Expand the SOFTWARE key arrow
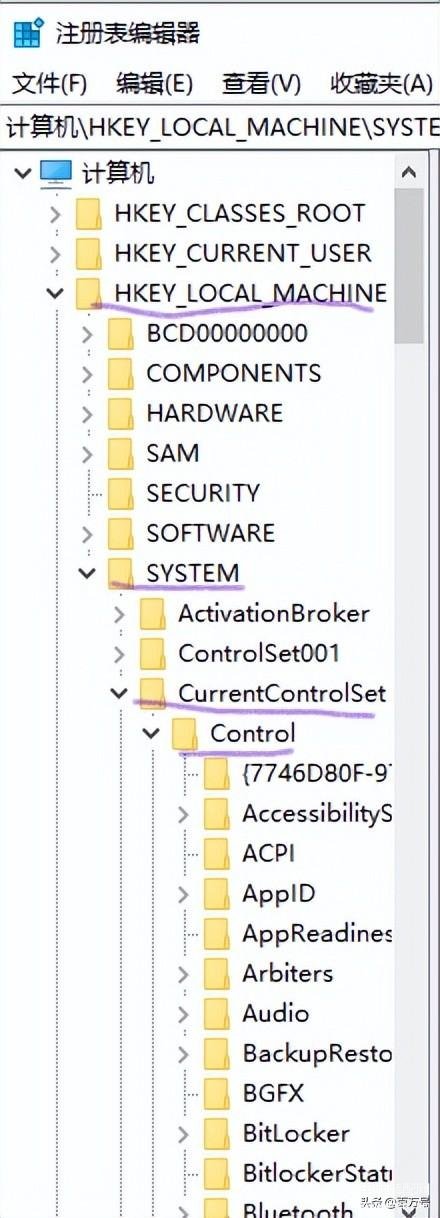Screen dimensions: 440x1218 (x=87, y=533)
